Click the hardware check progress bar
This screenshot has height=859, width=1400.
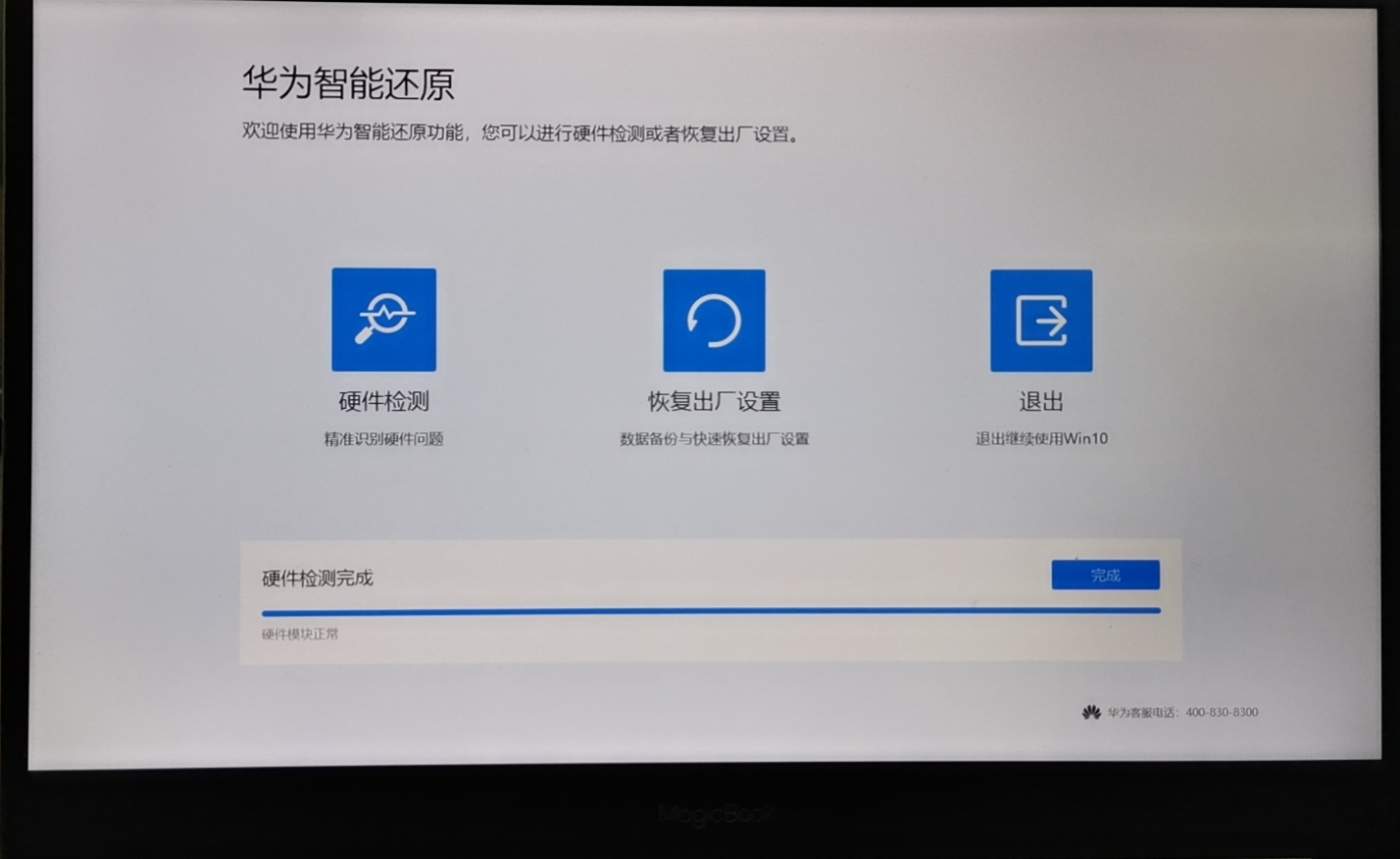(711, 611)
